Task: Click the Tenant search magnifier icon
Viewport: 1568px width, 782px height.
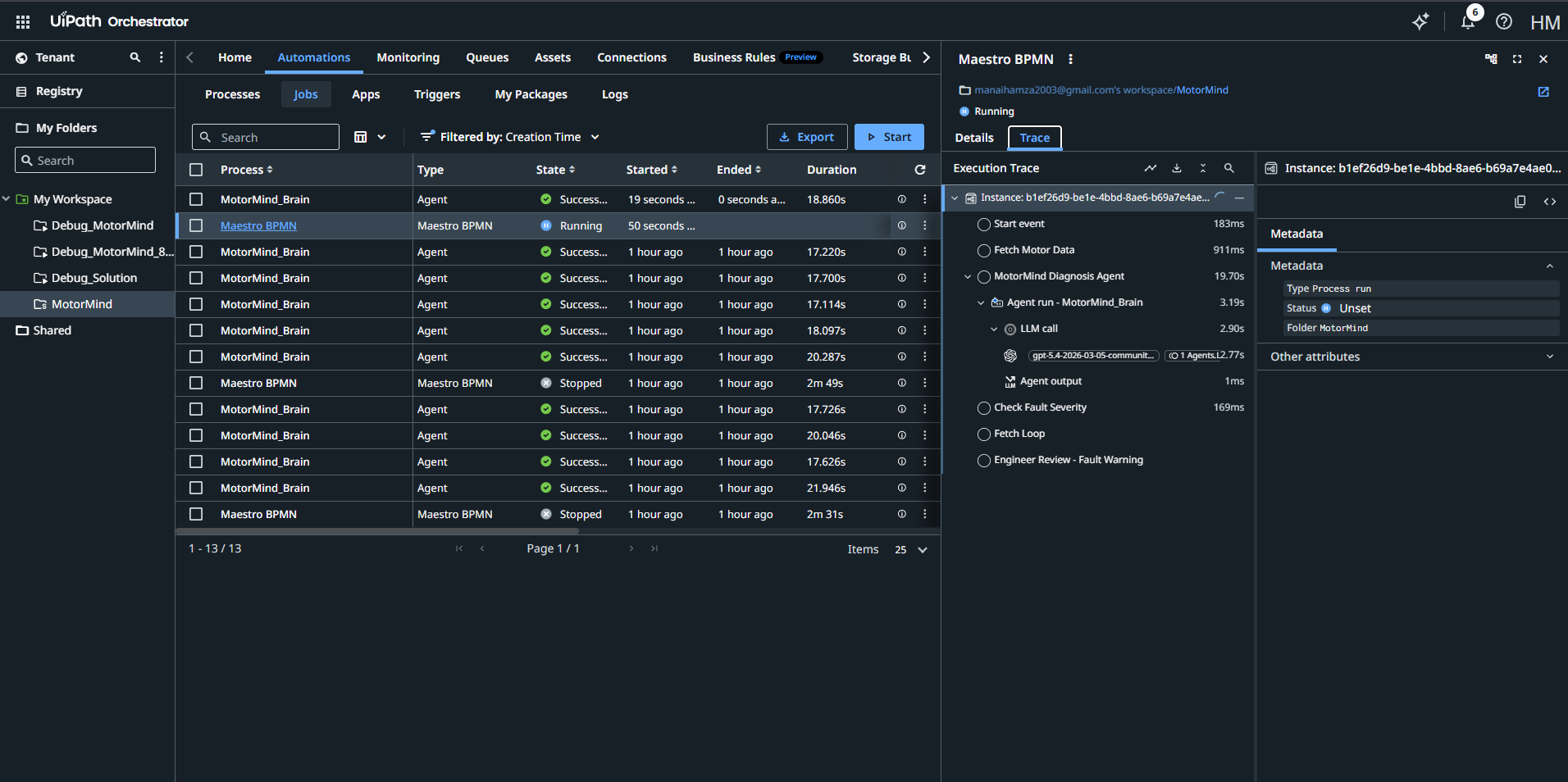Action: tap(135, 57)
